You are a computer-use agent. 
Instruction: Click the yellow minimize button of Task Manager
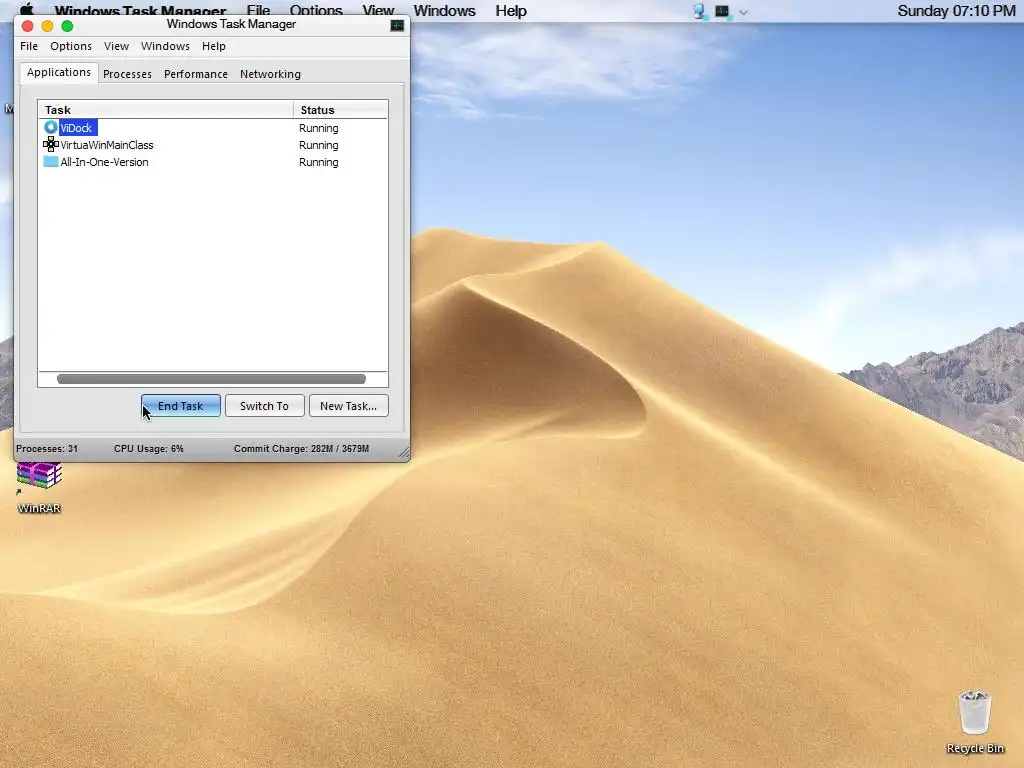coord(47,26)
